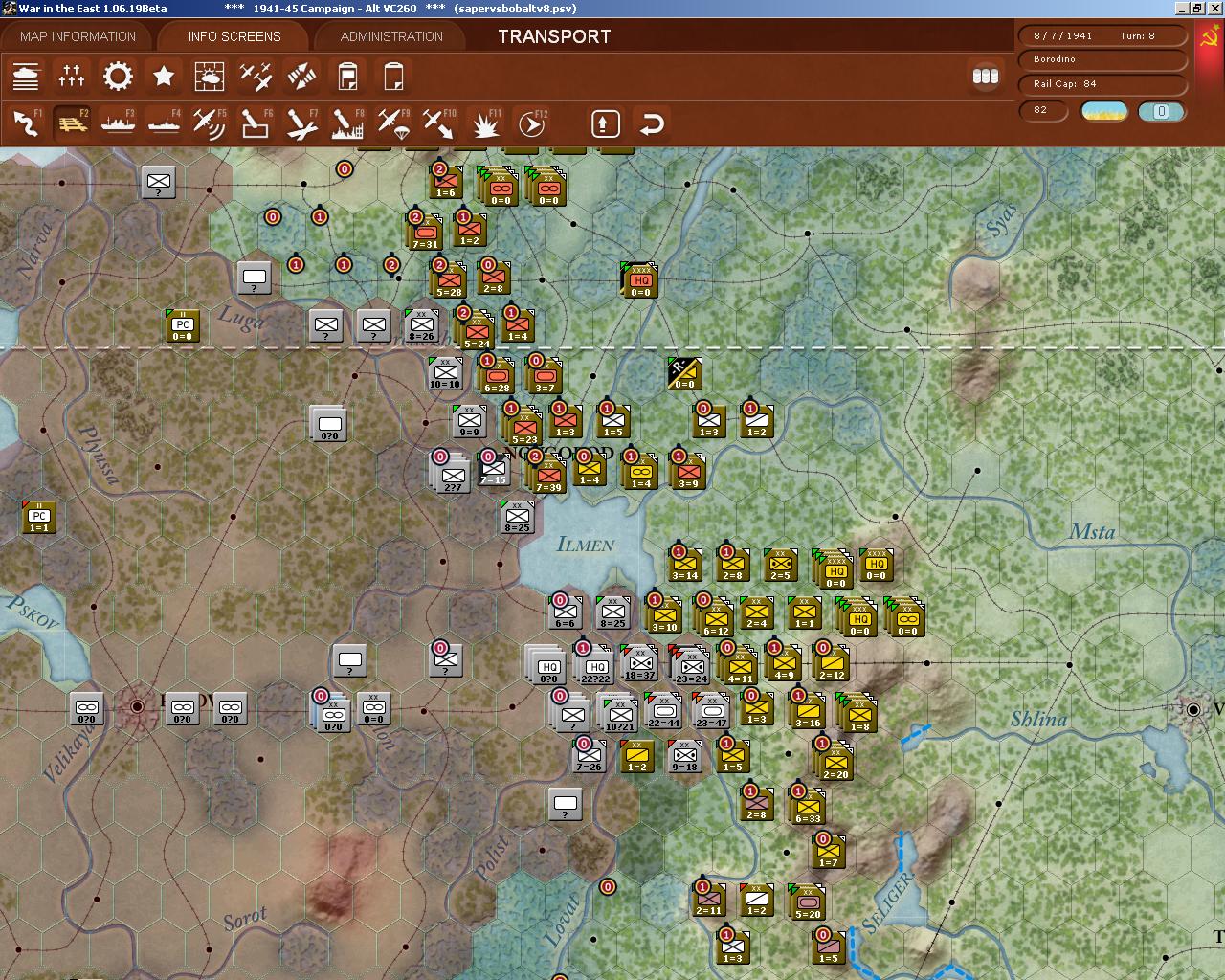Click the Borodino name field

point(1102,59)
